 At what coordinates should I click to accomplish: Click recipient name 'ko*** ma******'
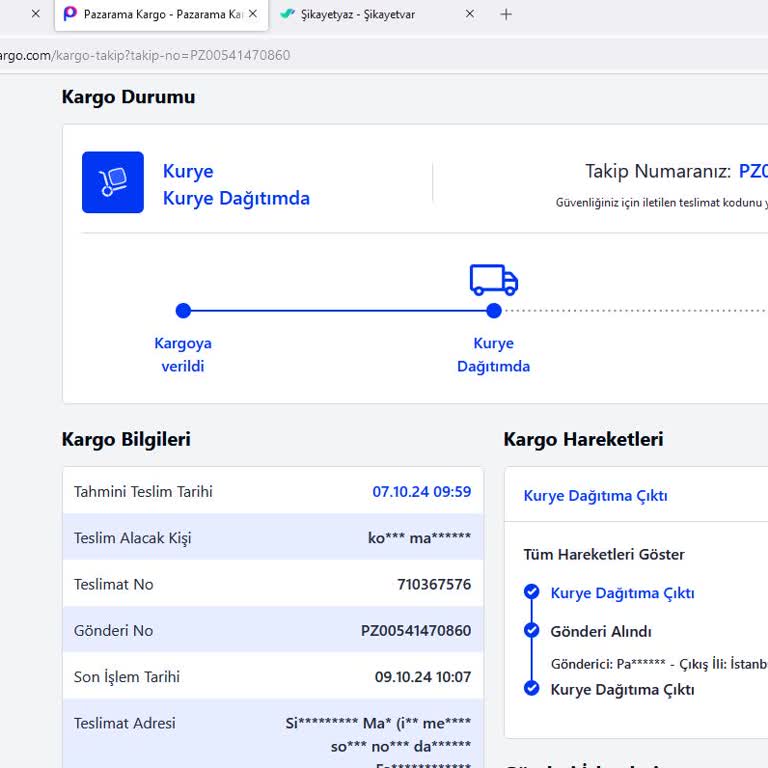pyautogui.click(x=419, y=538)
